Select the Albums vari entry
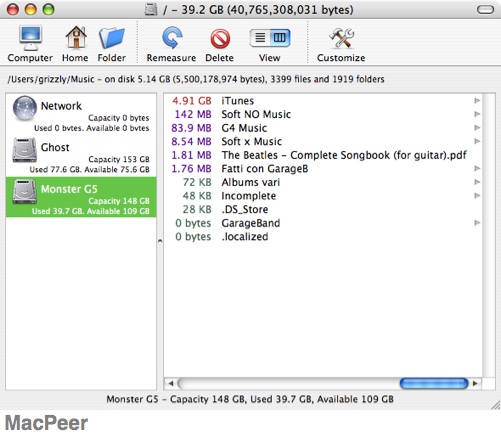501x435 pixels. pyautogui.click(x=323, y=182)
